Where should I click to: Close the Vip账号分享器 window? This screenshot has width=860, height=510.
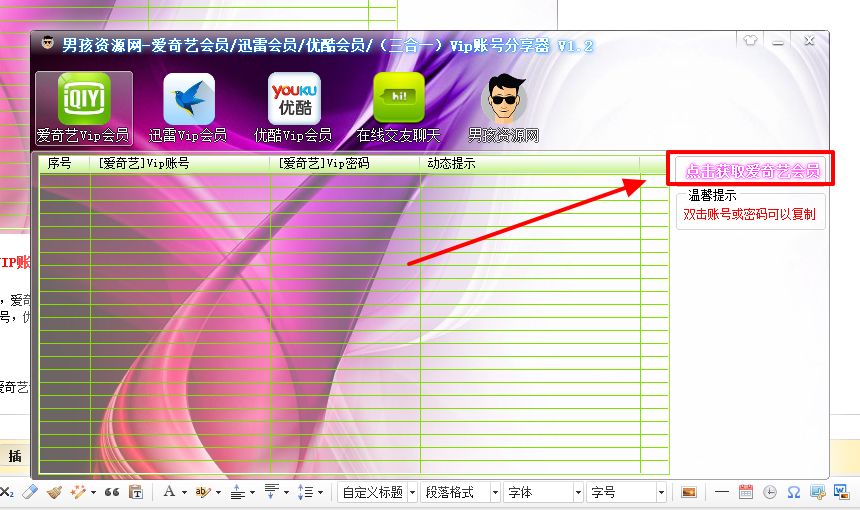coord(809,40)
